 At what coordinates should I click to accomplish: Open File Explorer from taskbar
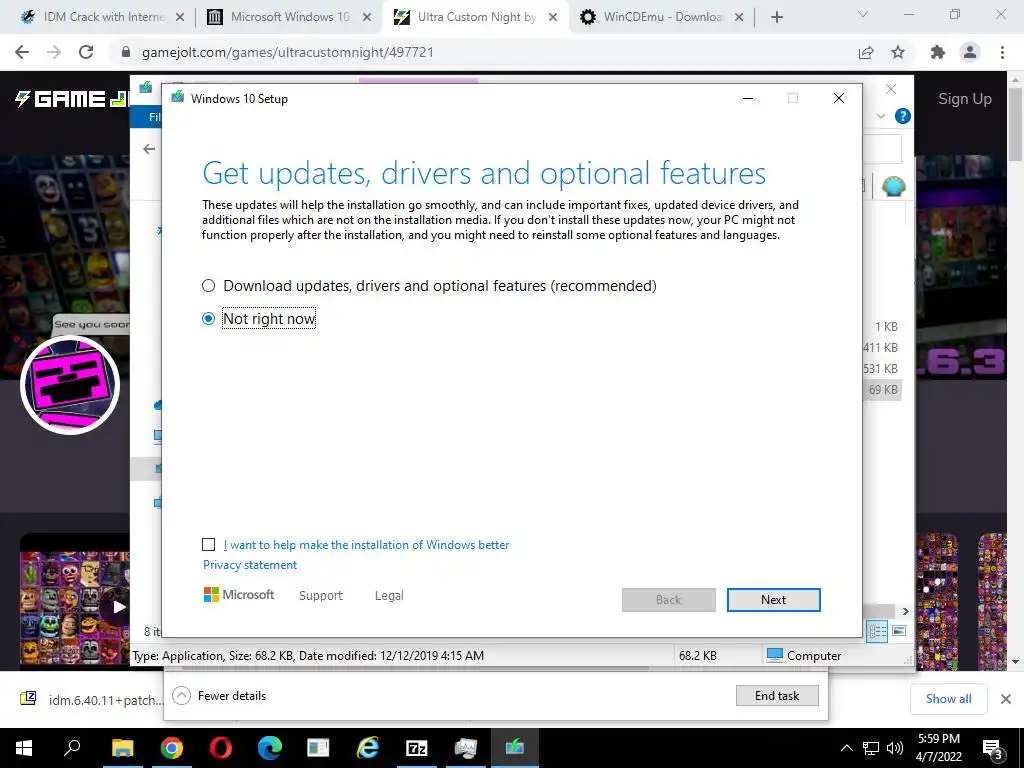click(122, 748)
